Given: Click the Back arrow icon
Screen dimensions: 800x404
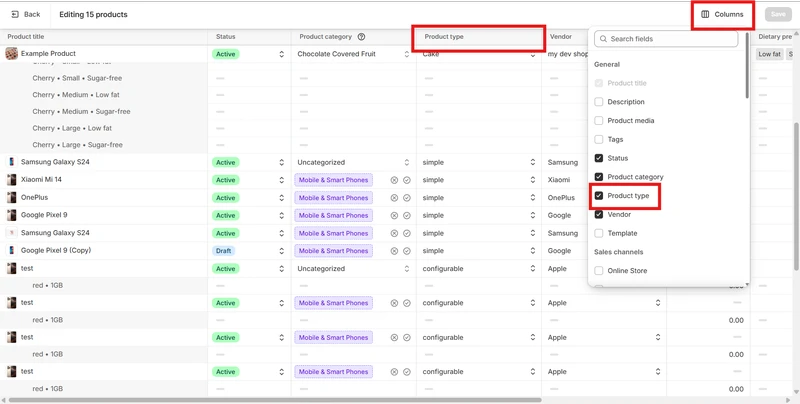Looking at the screenshot, I should pyautogui.click(x=15, y=14).
